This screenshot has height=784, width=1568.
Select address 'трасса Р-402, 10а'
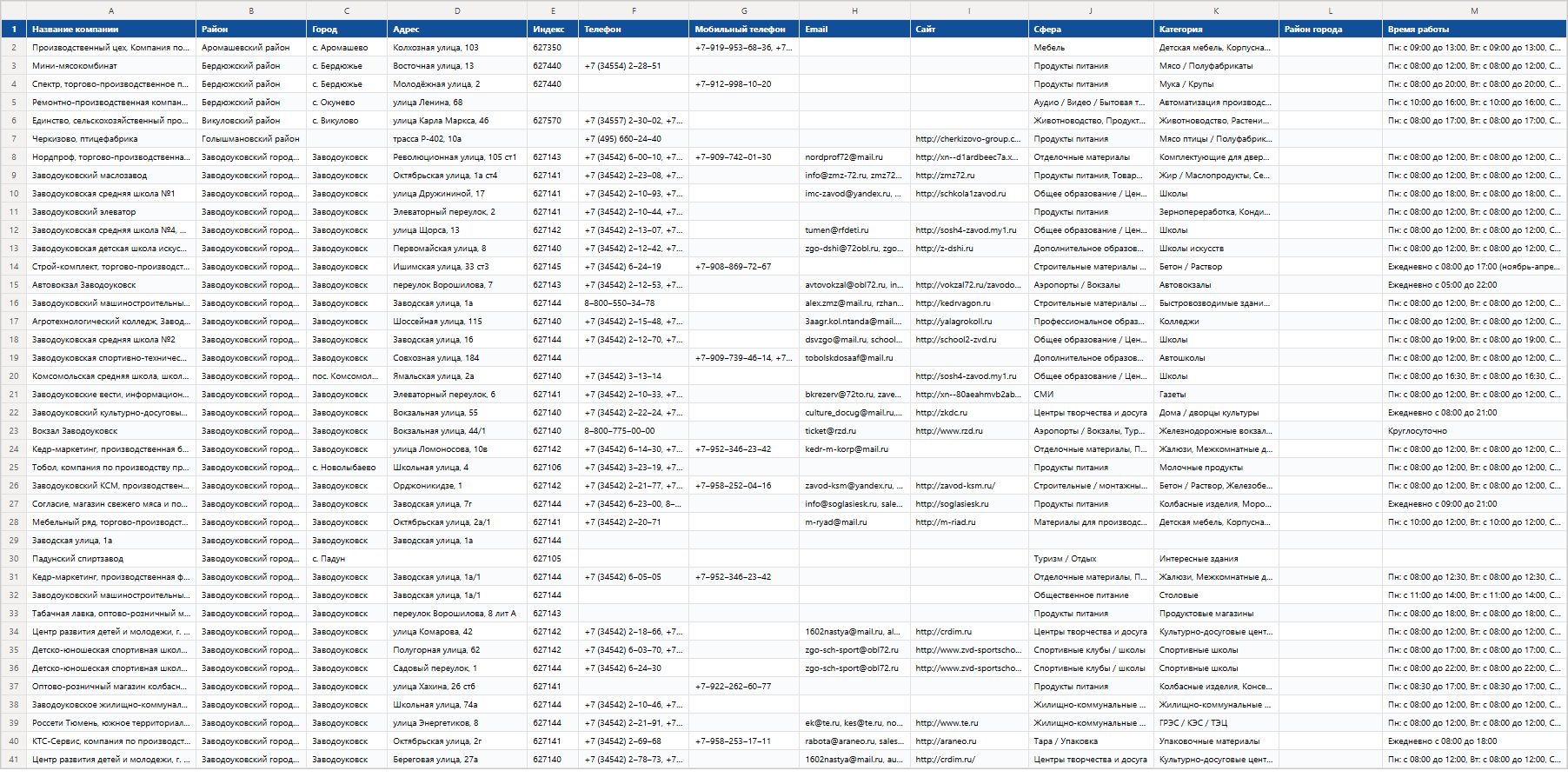coord(457,139)
